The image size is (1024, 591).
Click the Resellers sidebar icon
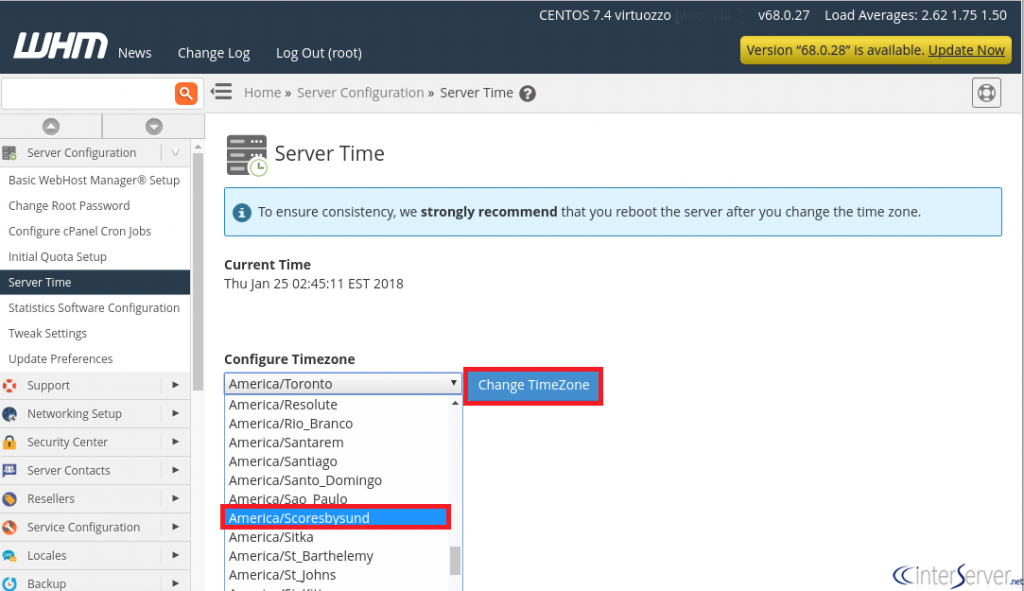(x=9, y=499)
